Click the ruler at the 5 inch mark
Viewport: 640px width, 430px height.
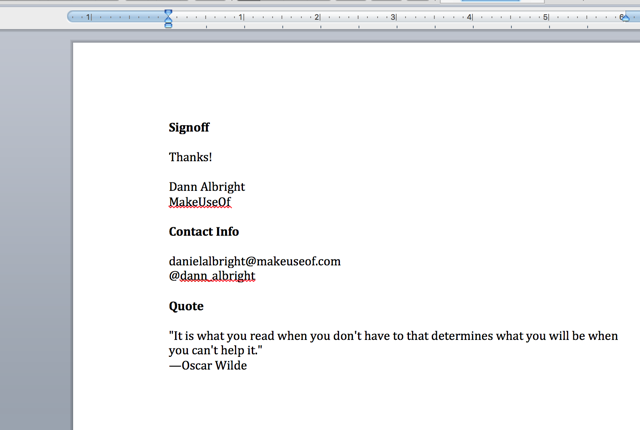pos(545,17)
